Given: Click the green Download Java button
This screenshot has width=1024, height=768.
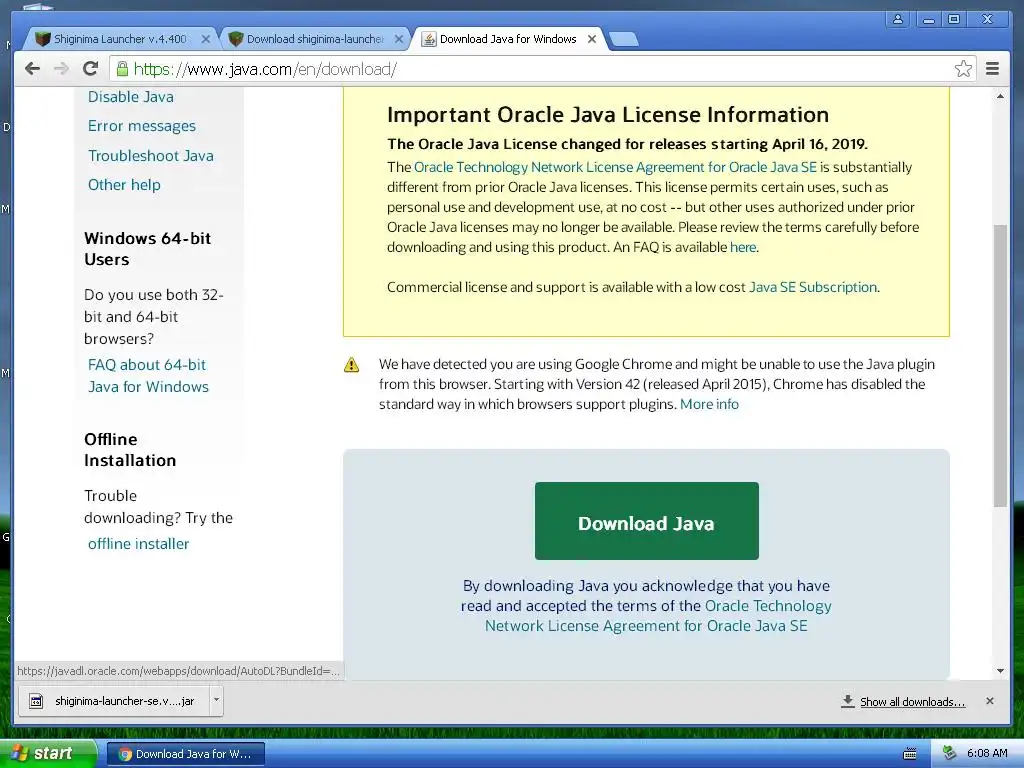Looking at the screenshot, I should click(647, 520).
